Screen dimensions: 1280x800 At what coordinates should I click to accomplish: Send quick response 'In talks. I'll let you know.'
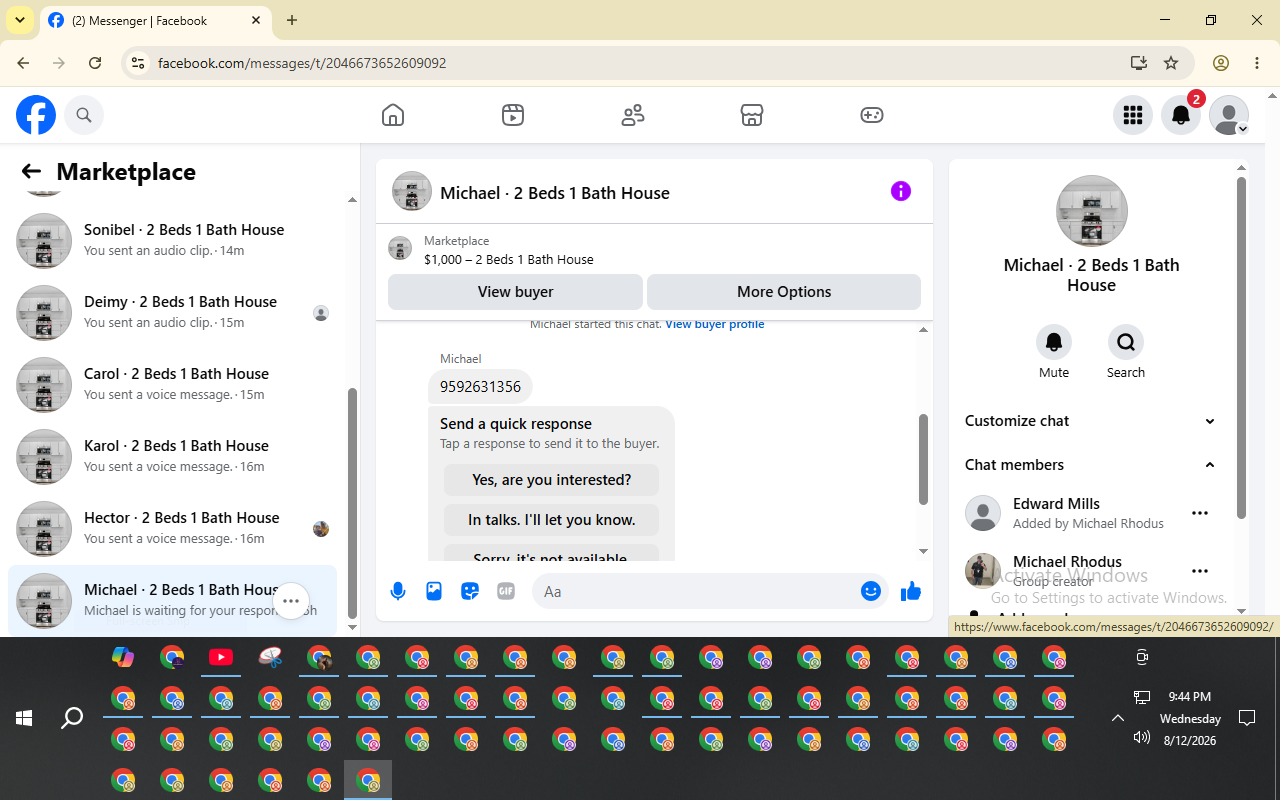point(552,520)
